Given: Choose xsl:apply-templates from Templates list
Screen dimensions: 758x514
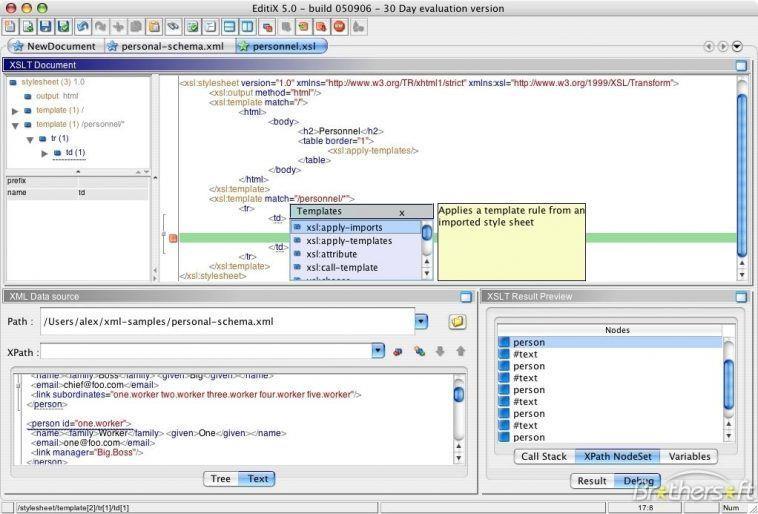Looking at the screenshot, I should (x=355, y=241).
